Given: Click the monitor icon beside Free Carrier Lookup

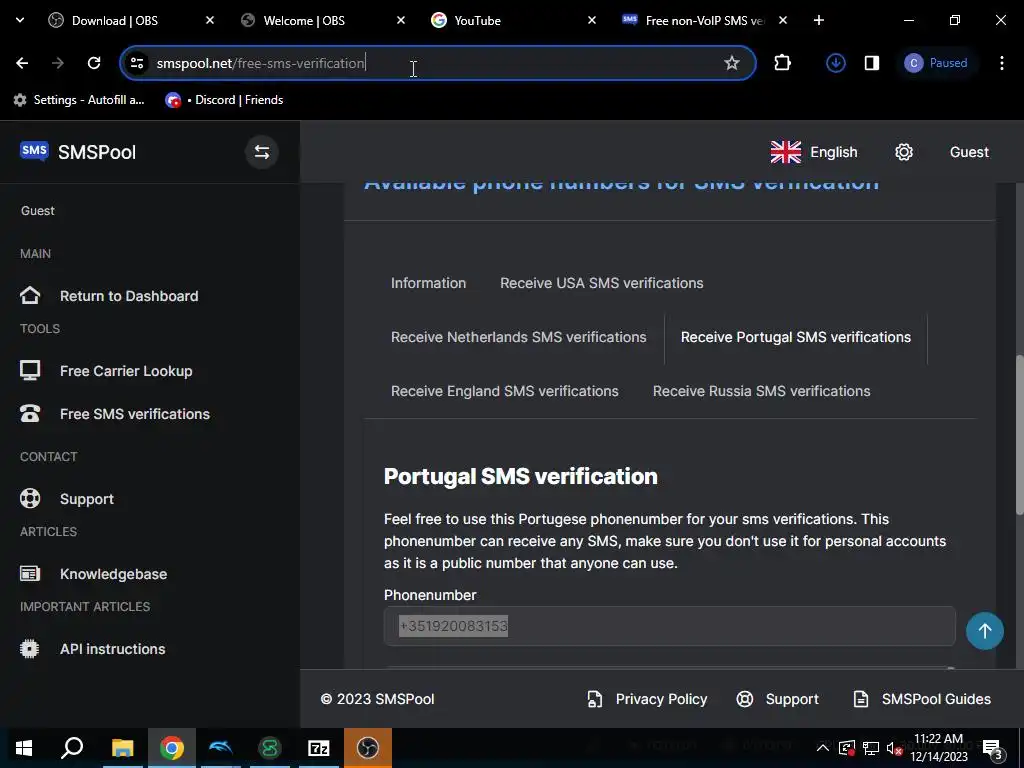Looking at the screenshot, I should coord(30,370).
